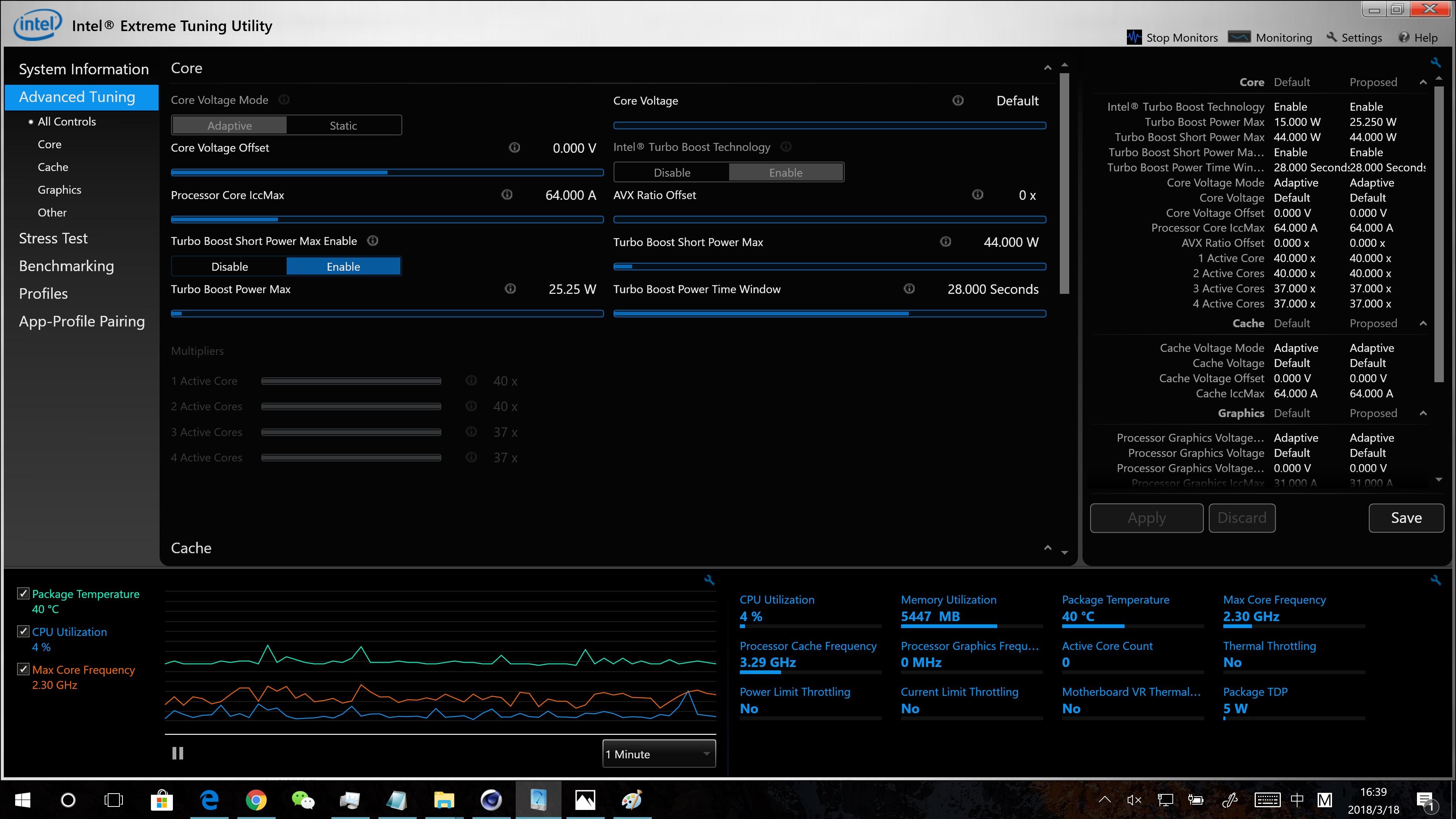Click the Stop Monitors waveform icon

pyautogui.click(x=1134, y=37)
